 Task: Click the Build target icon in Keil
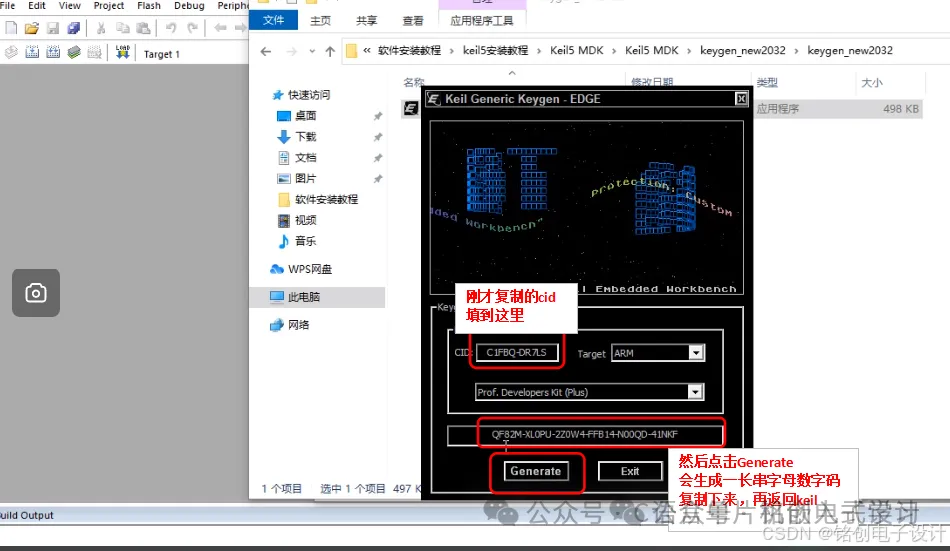32,53
